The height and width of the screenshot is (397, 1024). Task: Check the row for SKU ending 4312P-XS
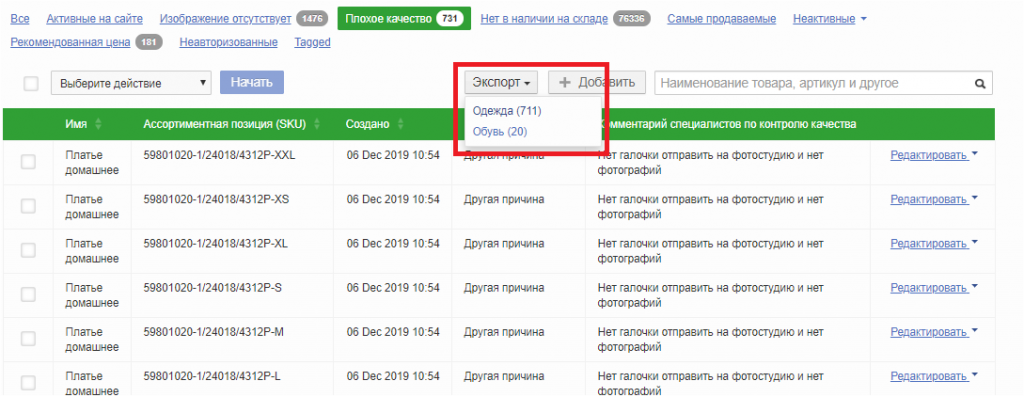28,206
